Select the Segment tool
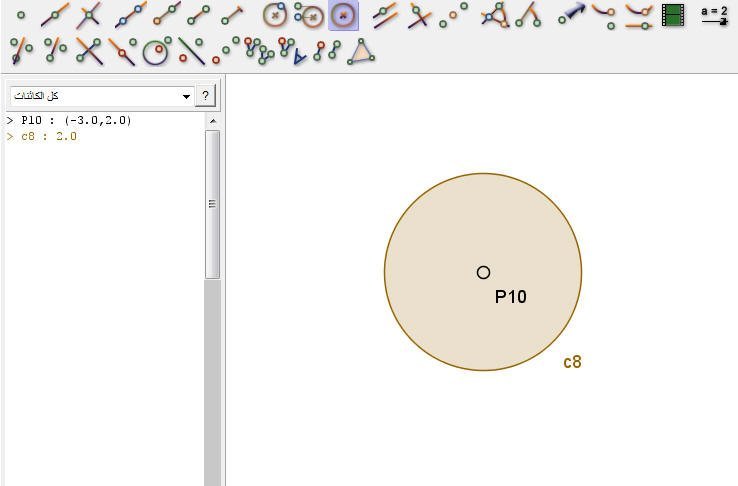 (199, 16)
